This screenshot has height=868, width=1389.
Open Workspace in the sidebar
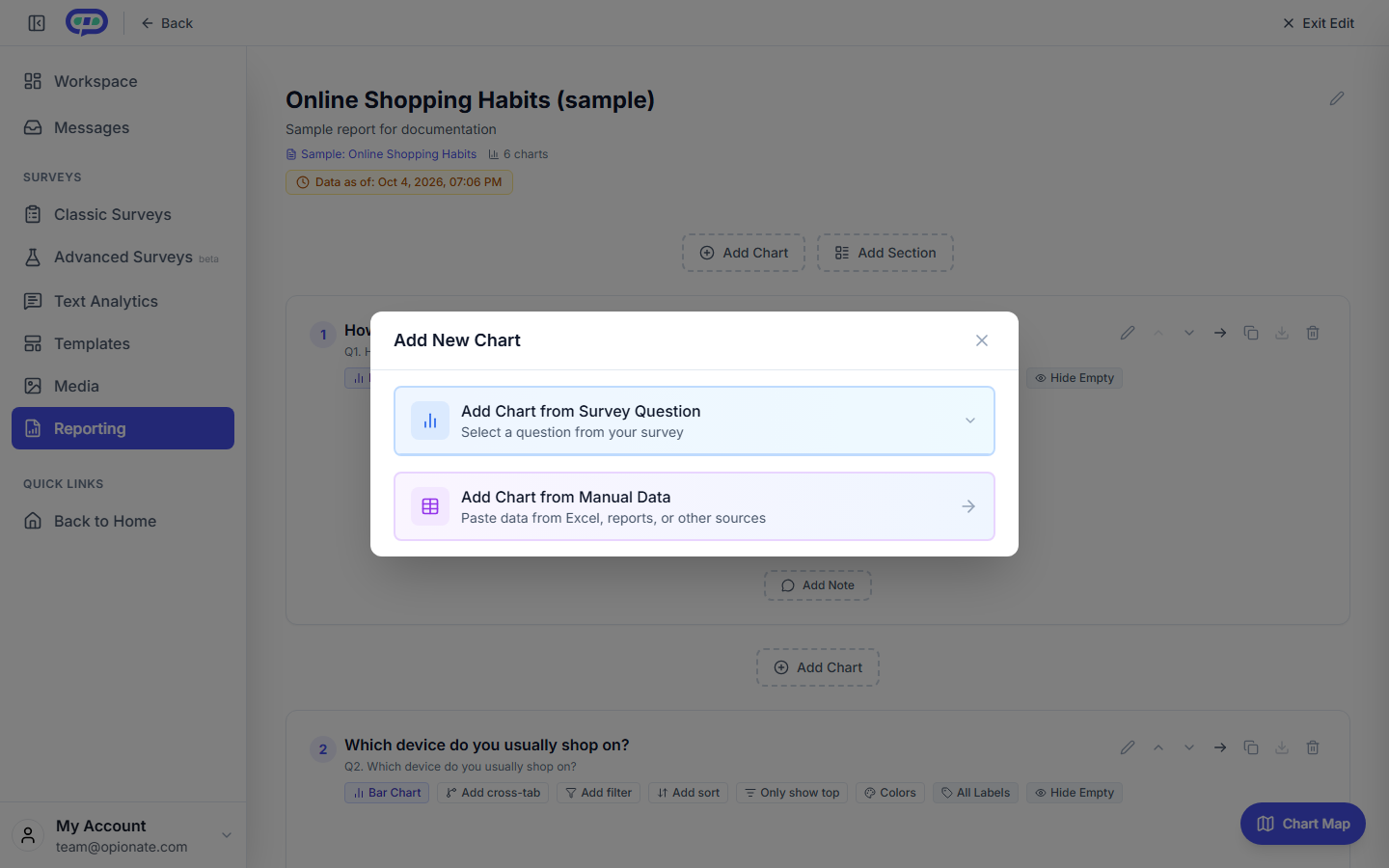[123, 81]
